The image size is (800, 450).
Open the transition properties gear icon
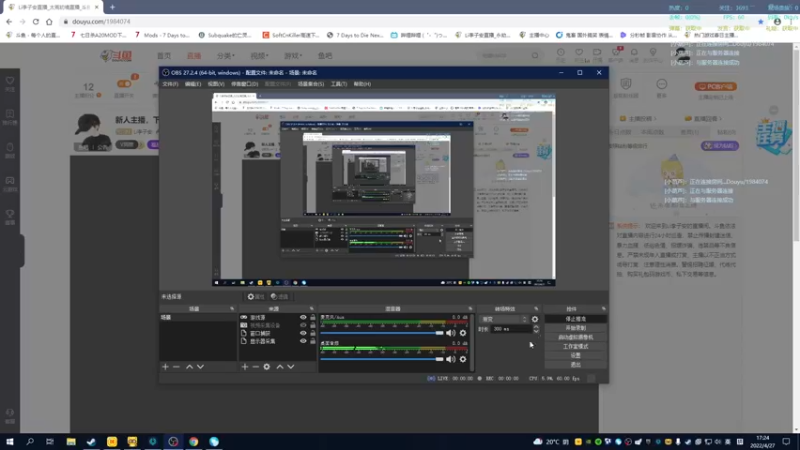(x=535, y=319)
